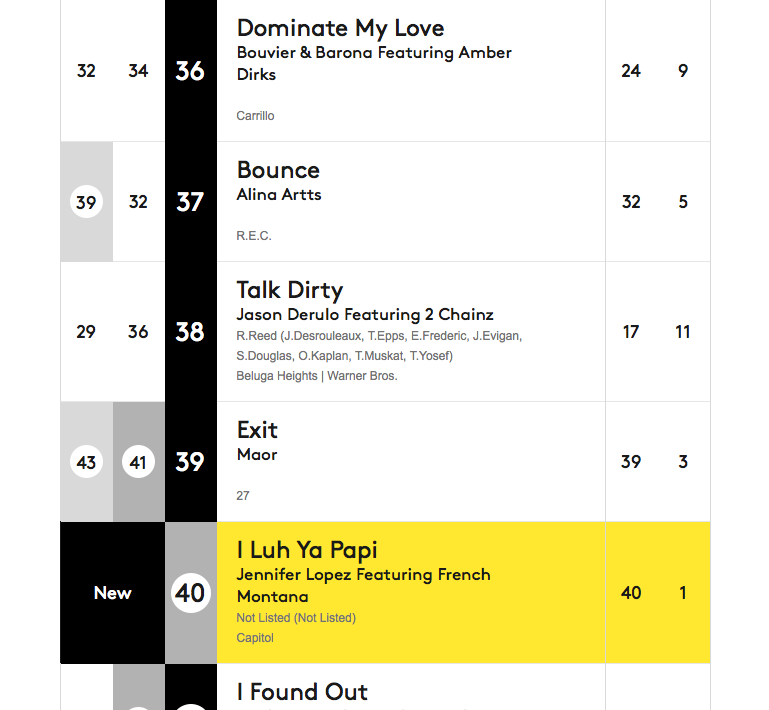769x710 pixels.
Task: Click the circled 40 rank badge
Action: click(190, 593)
